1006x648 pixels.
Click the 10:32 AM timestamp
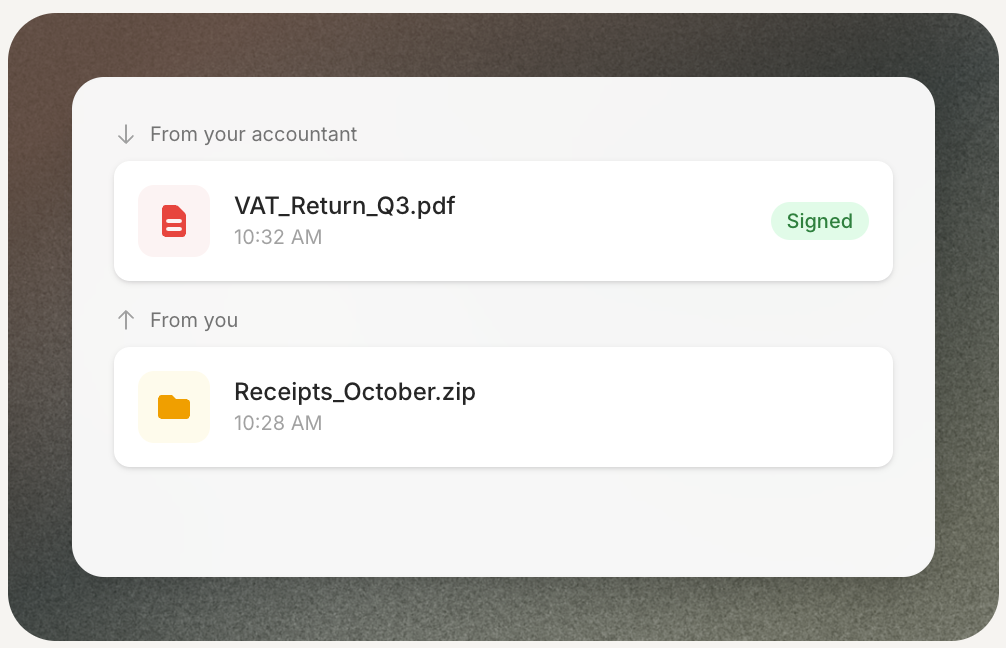278,237
